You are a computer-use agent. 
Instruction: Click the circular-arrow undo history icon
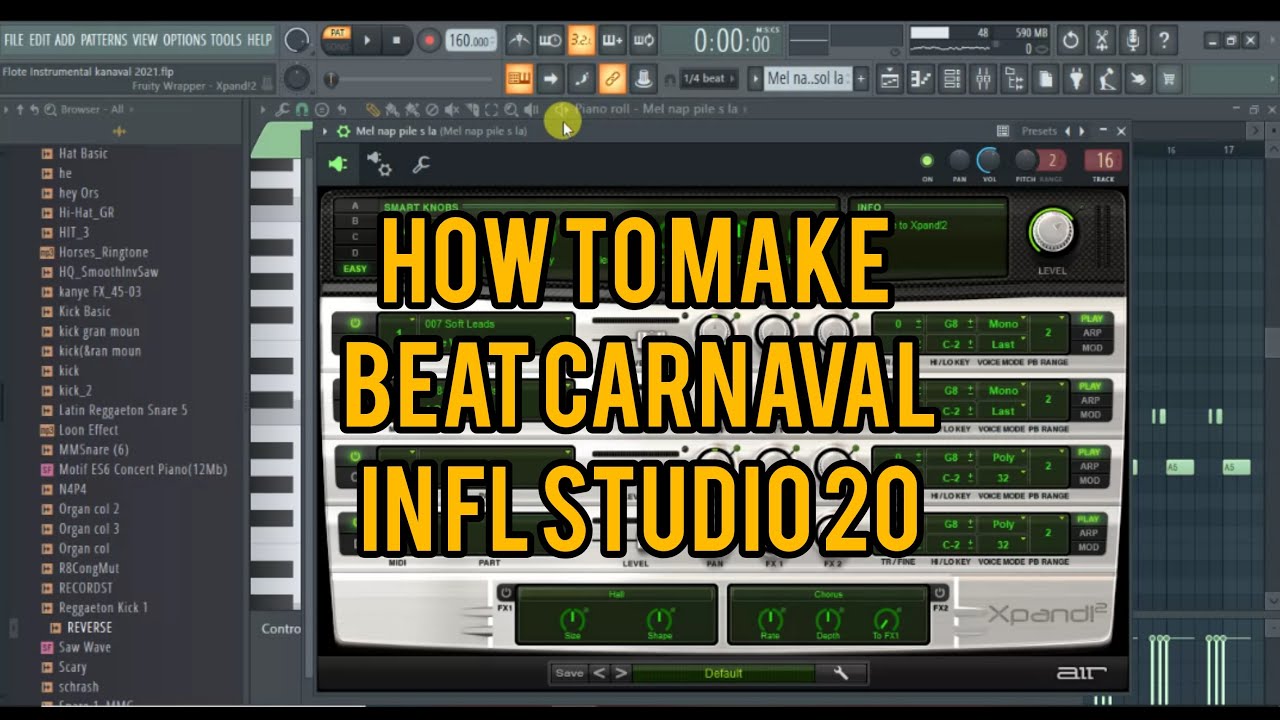pos(1070,41)
